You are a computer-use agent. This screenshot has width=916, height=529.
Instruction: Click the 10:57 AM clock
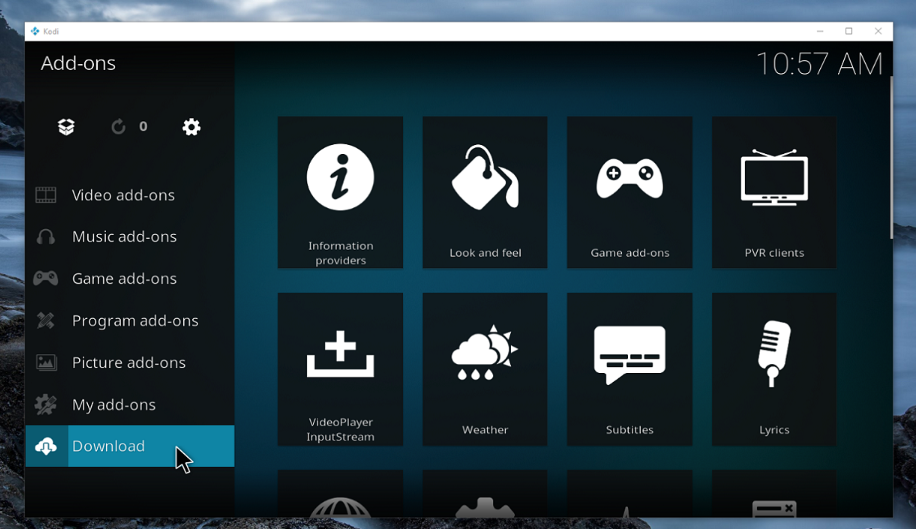tap(819, 64)
